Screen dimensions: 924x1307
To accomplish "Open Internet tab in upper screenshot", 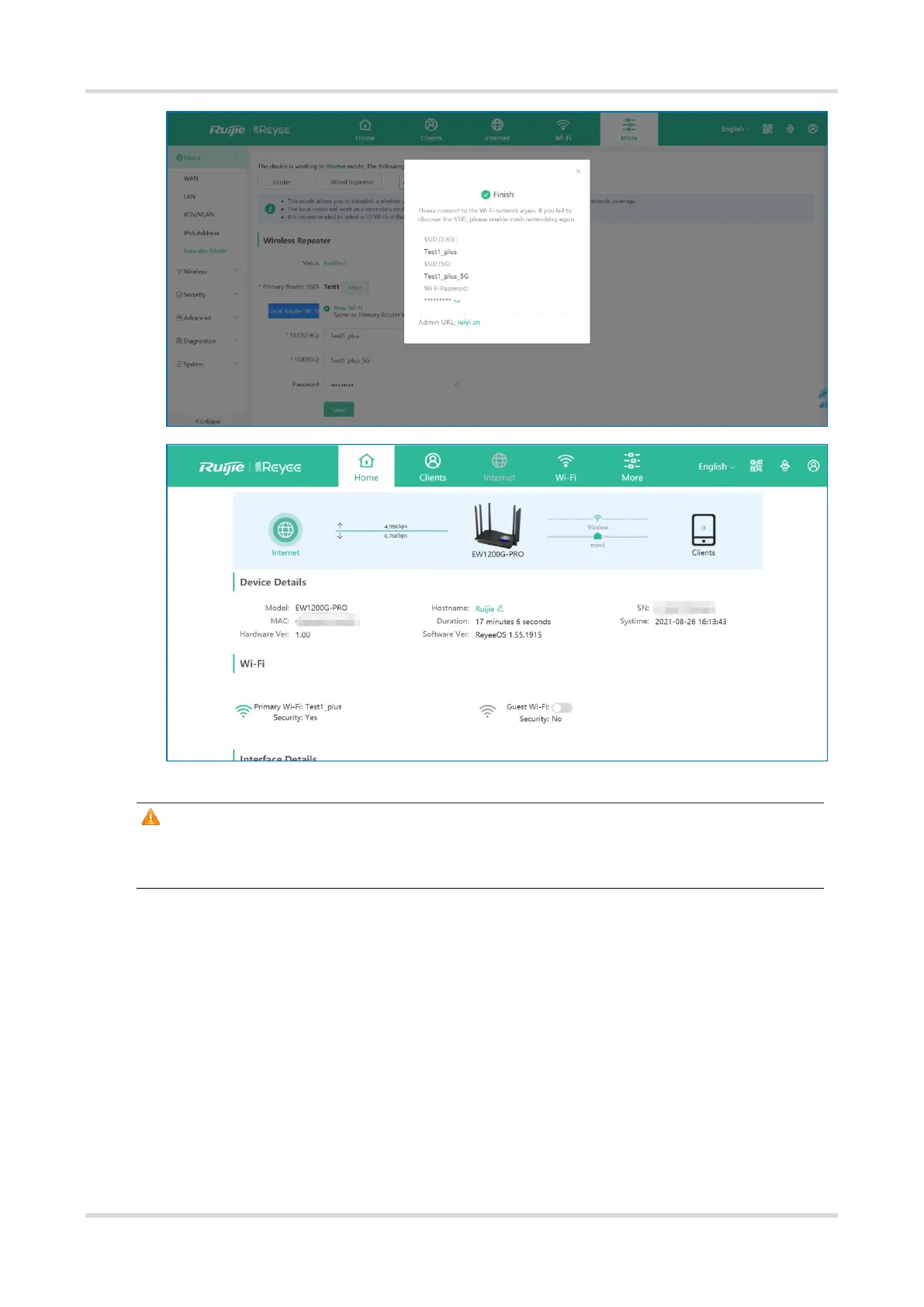I will tap(497, 130).
